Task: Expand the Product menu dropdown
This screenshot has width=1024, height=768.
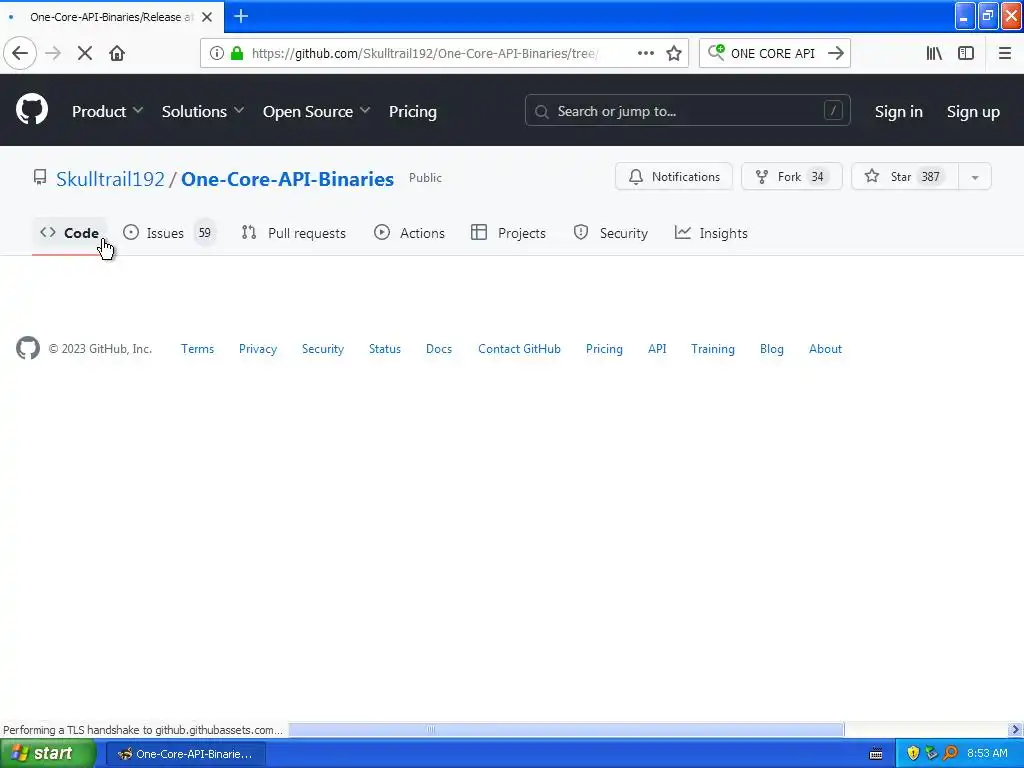Action: pyautogui.click(x=107, y=112)
